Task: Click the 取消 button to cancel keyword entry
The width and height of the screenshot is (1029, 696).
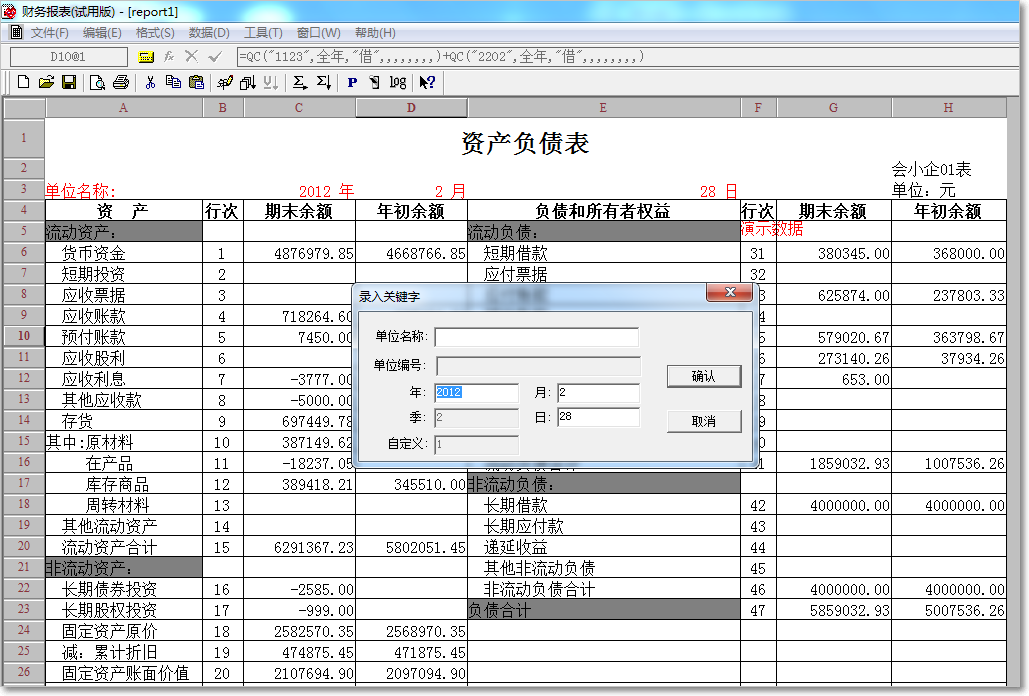Action: click(706, 421)
